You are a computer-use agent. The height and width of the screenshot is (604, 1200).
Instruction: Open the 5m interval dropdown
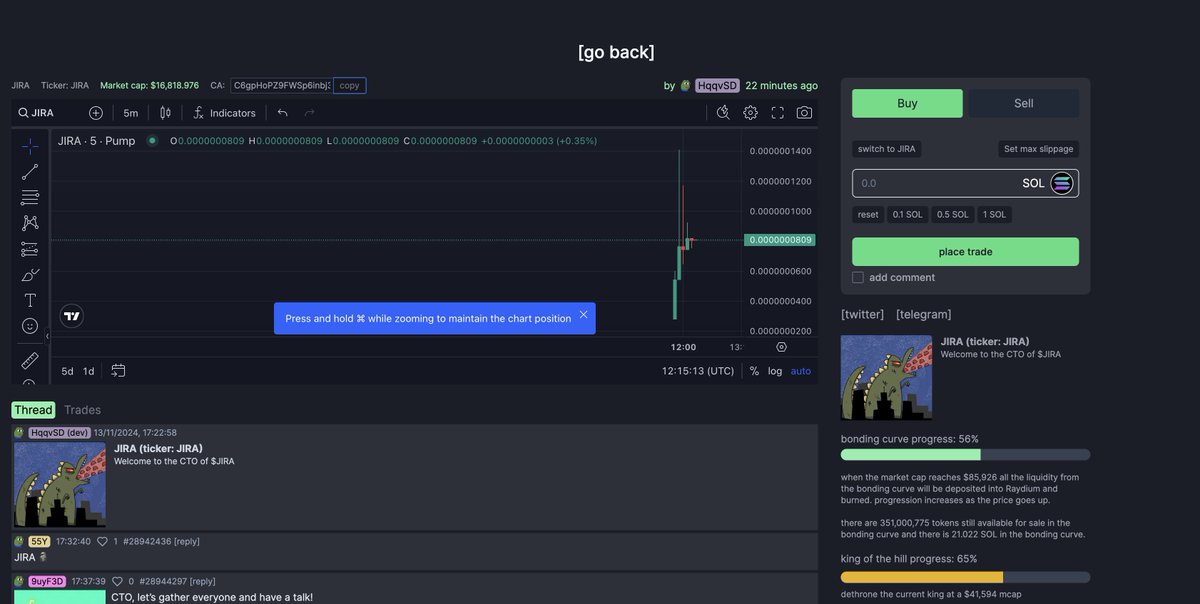[x=131, y=113]
